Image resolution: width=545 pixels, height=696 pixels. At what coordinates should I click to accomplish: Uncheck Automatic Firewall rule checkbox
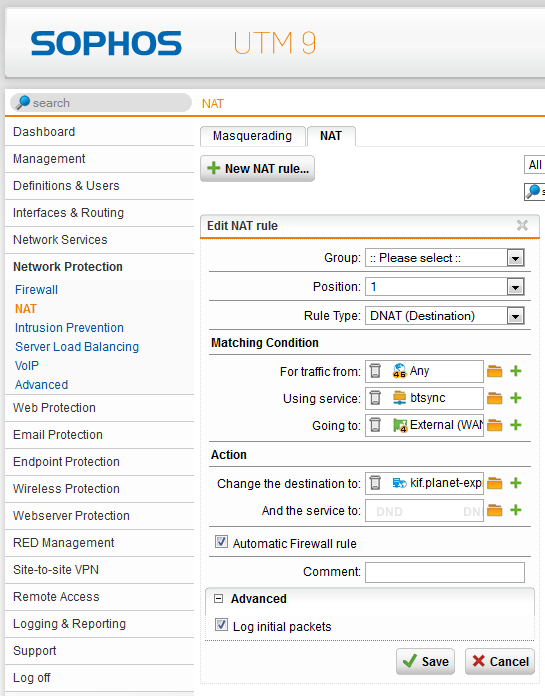[221, 542]
